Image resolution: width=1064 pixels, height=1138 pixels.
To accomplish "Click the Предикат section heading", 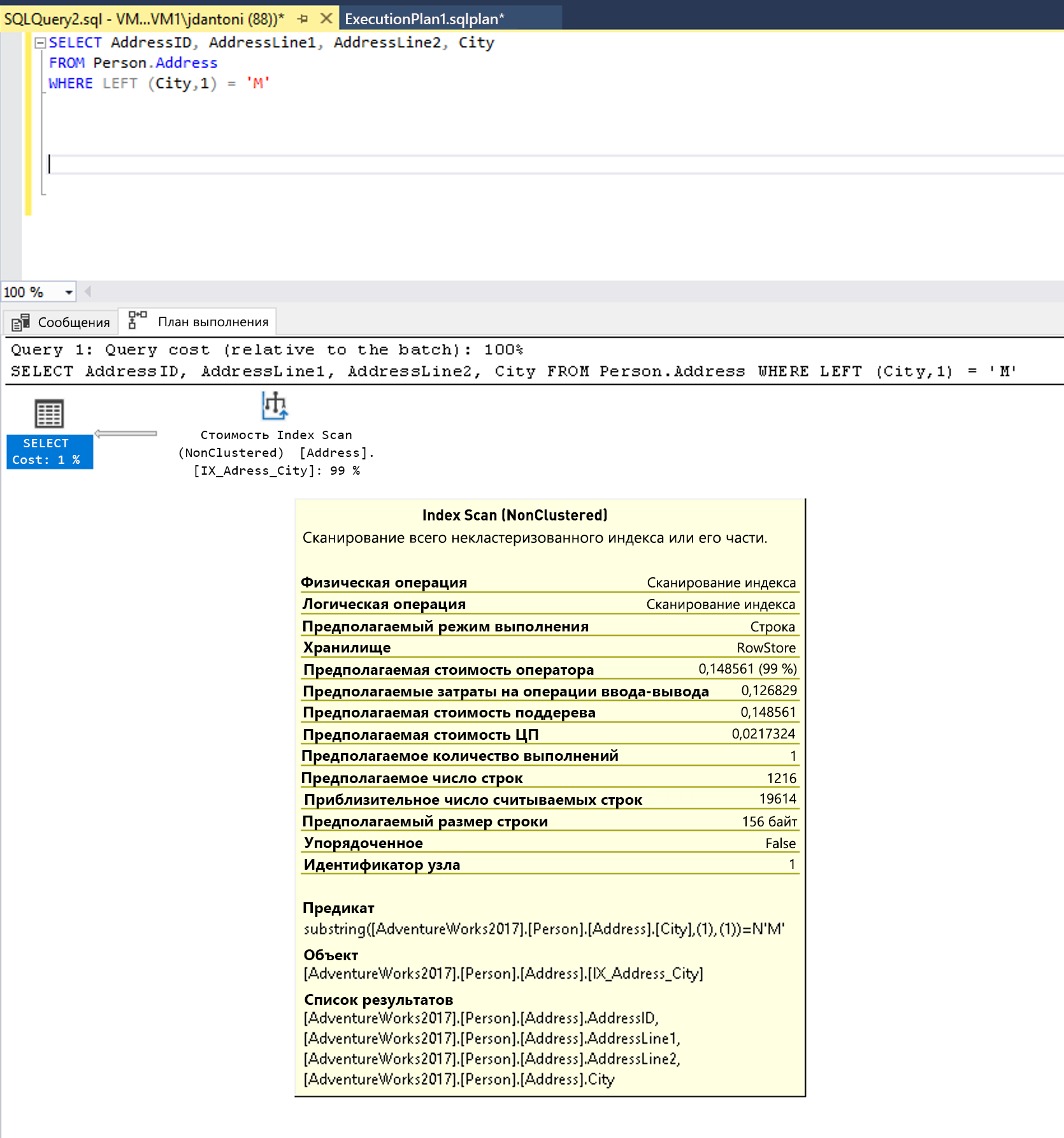I will pos(338,908).
